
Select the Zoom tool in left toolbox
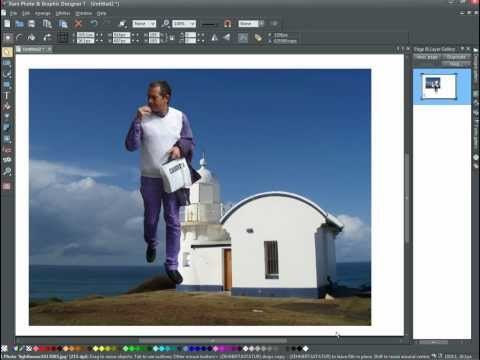point(7,172)
